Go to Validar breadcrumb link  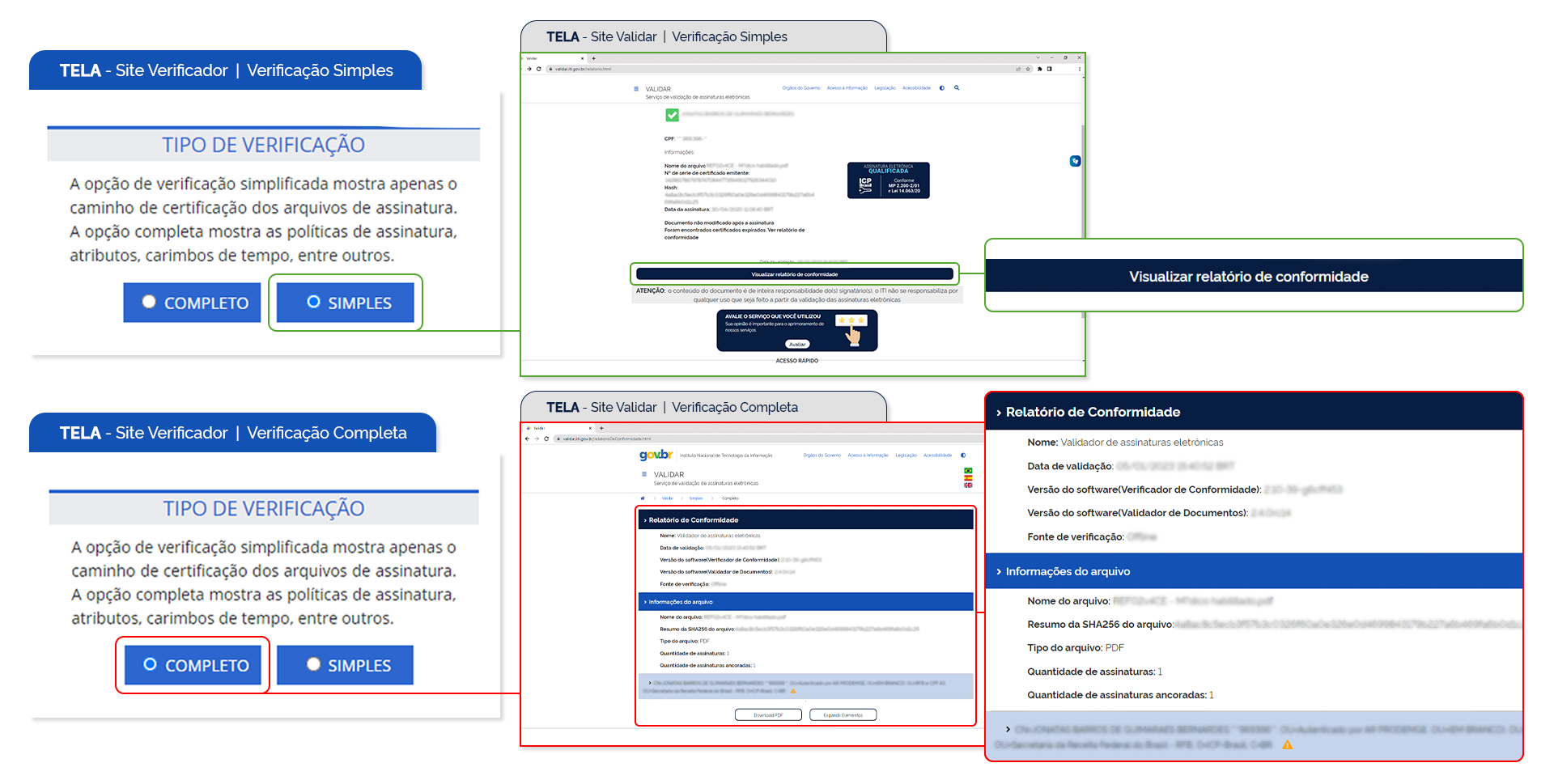pyautogui.click(x=668, y=498)
